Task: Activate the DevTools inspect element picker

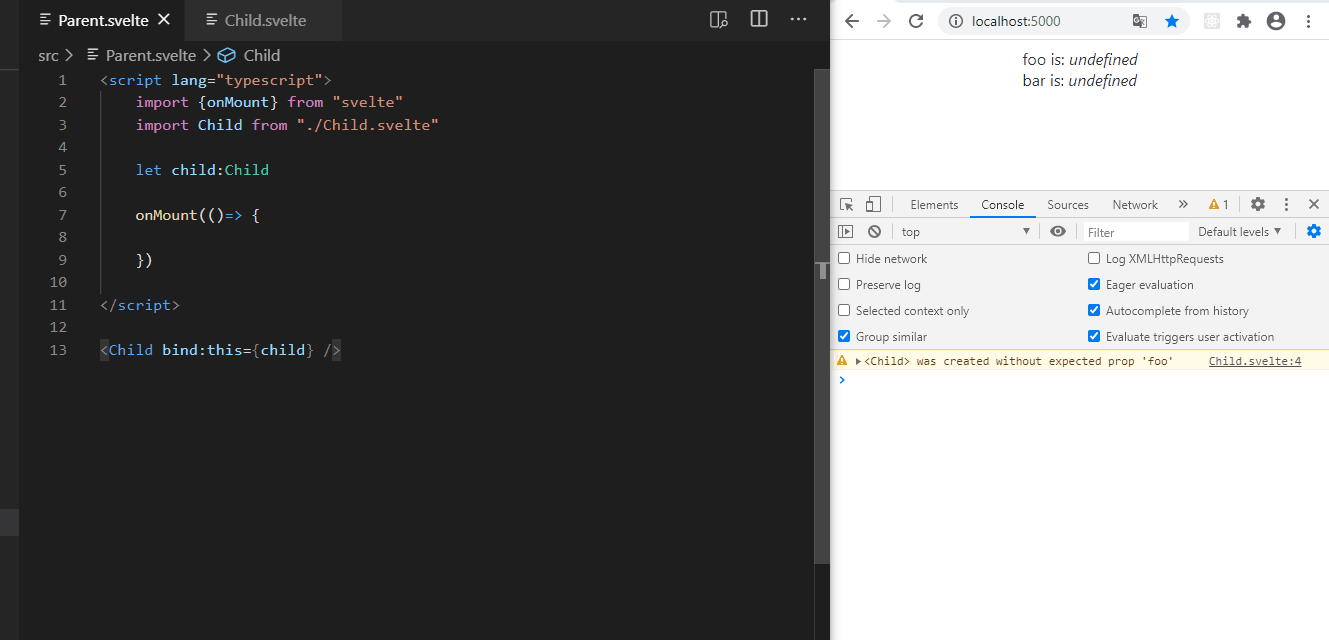Action: (x=847, y=204)
